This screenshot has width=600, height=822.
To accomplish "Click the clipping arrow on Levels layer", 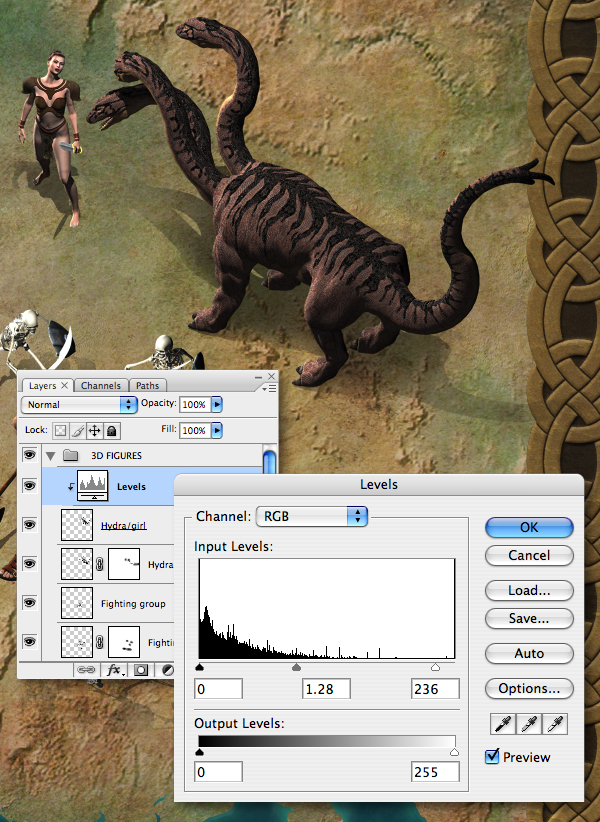I will [71, 487].
